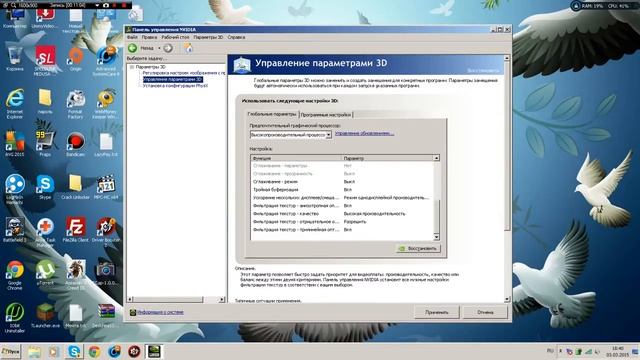The image size is (640, 360).
Task: Collapse the Параметры 3D tree node
Action: click(132, 67)
